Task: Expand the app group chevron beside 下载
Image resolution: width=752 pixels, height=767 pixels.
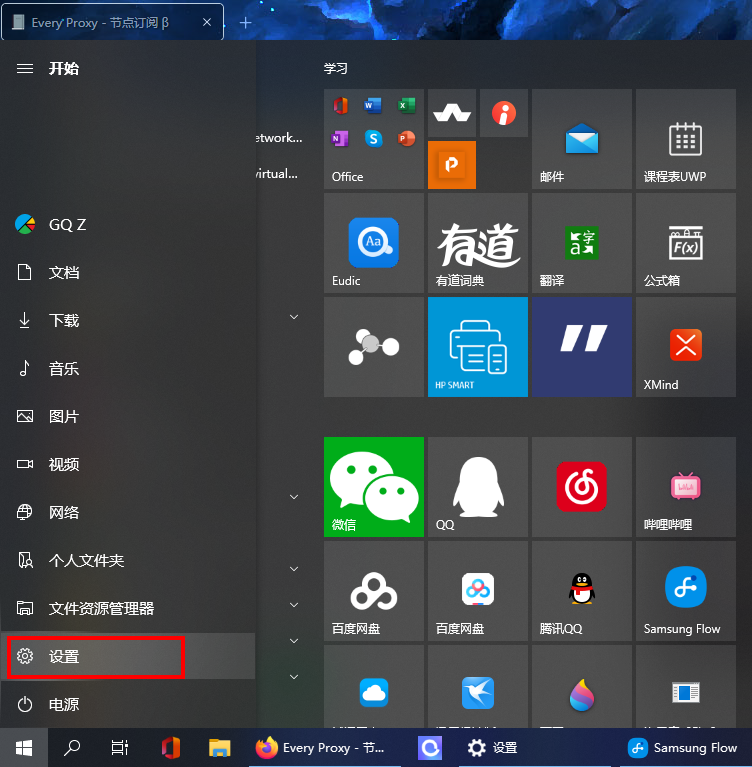Action: (294, 317)
